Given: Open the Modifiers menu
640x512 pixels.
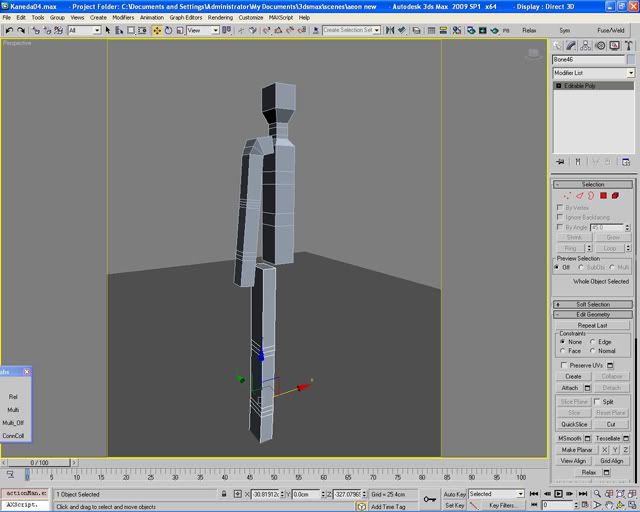Looking at the screenshot, I should [123, 18].
